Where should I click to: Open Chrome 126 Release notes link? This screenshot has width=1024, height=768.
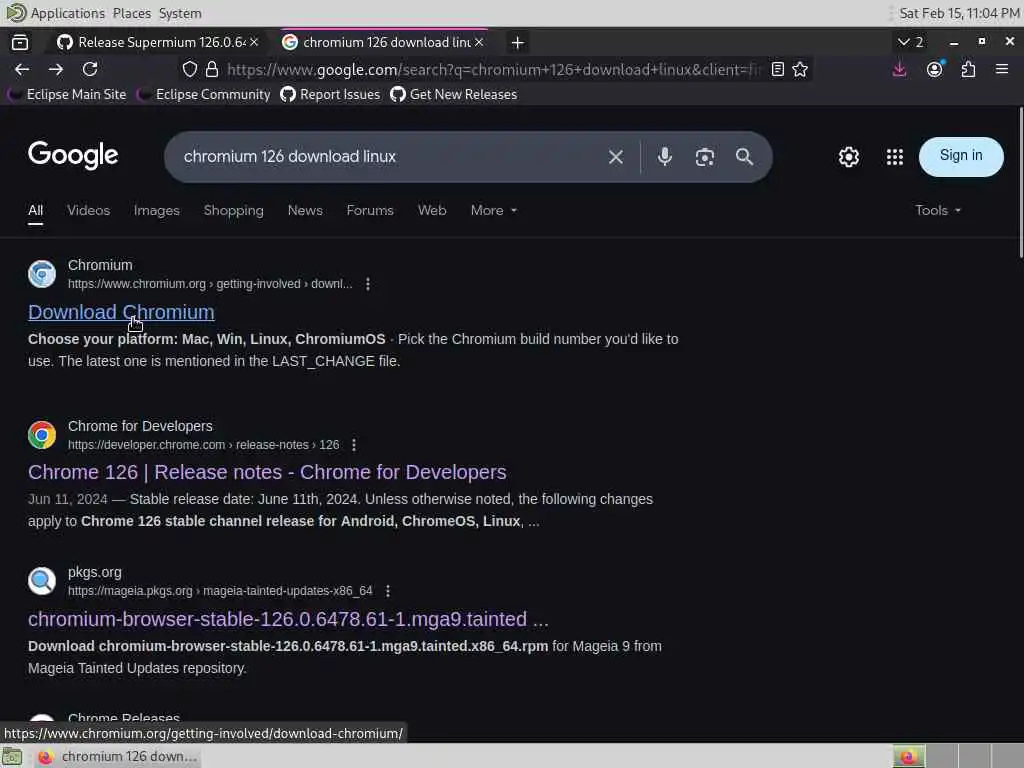point(267,472)
